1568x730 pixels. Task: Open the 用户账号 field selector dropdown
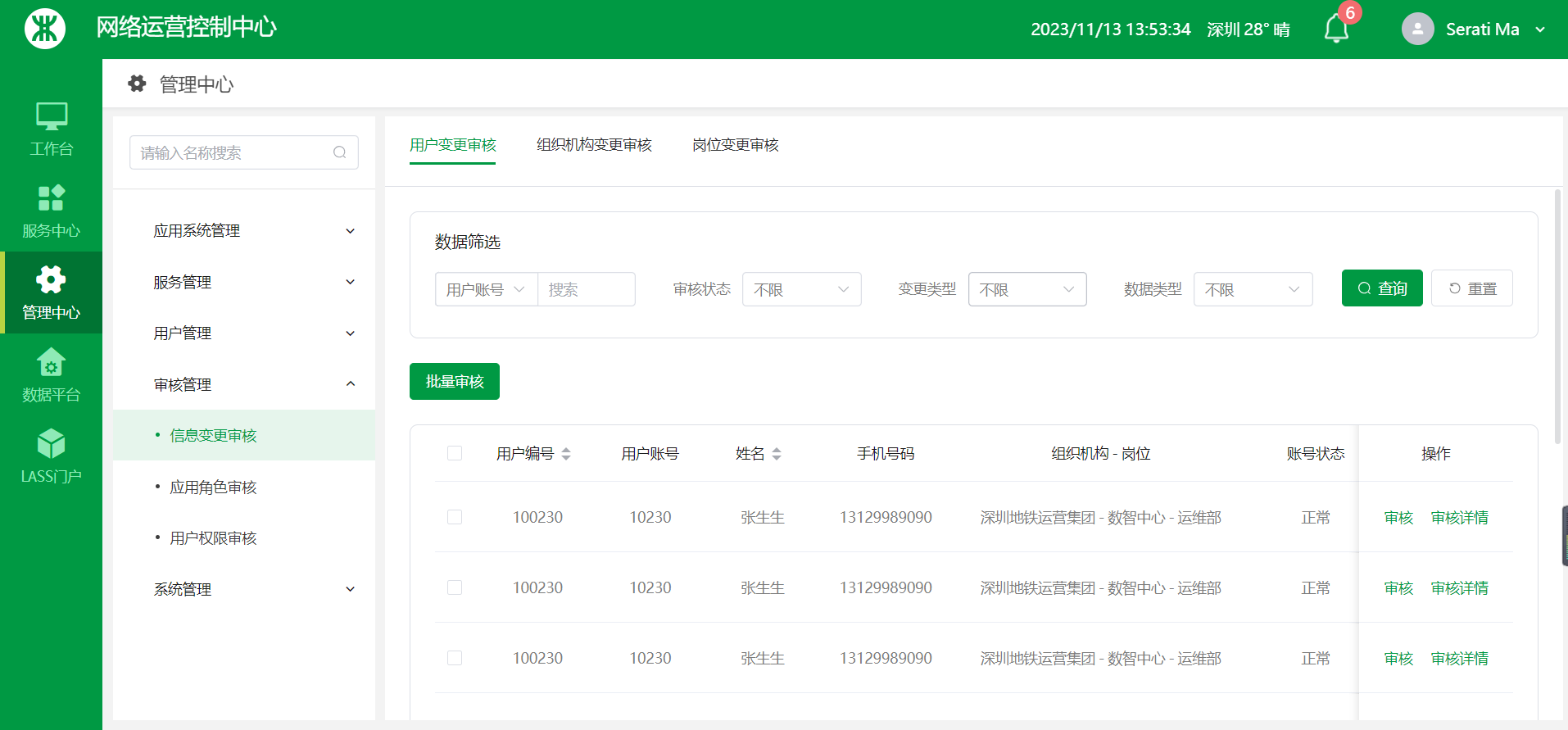[486, 289]
